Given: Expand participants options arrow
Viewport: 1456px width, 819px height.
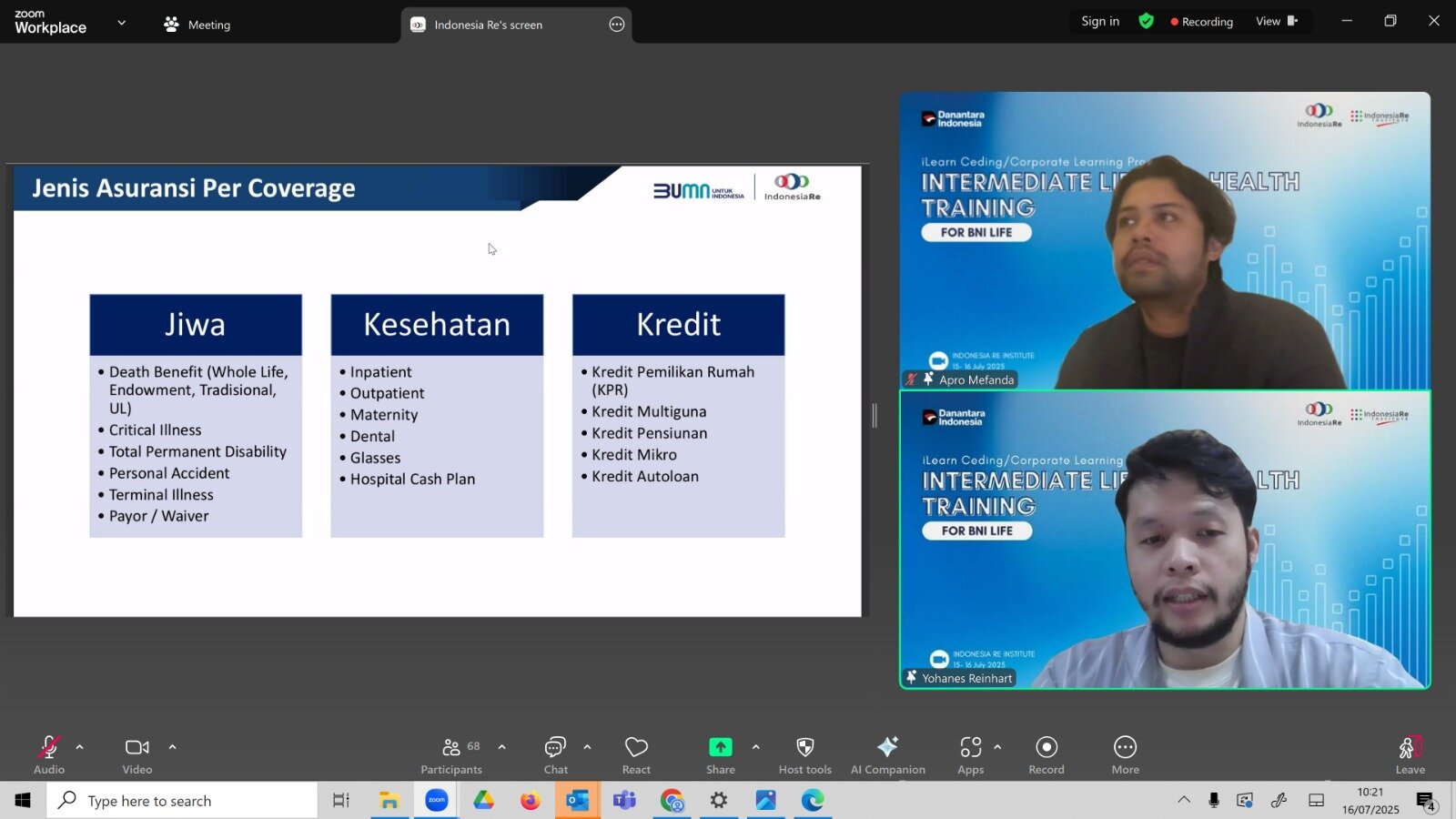Looking at the screenshot, I should (501, 747).
